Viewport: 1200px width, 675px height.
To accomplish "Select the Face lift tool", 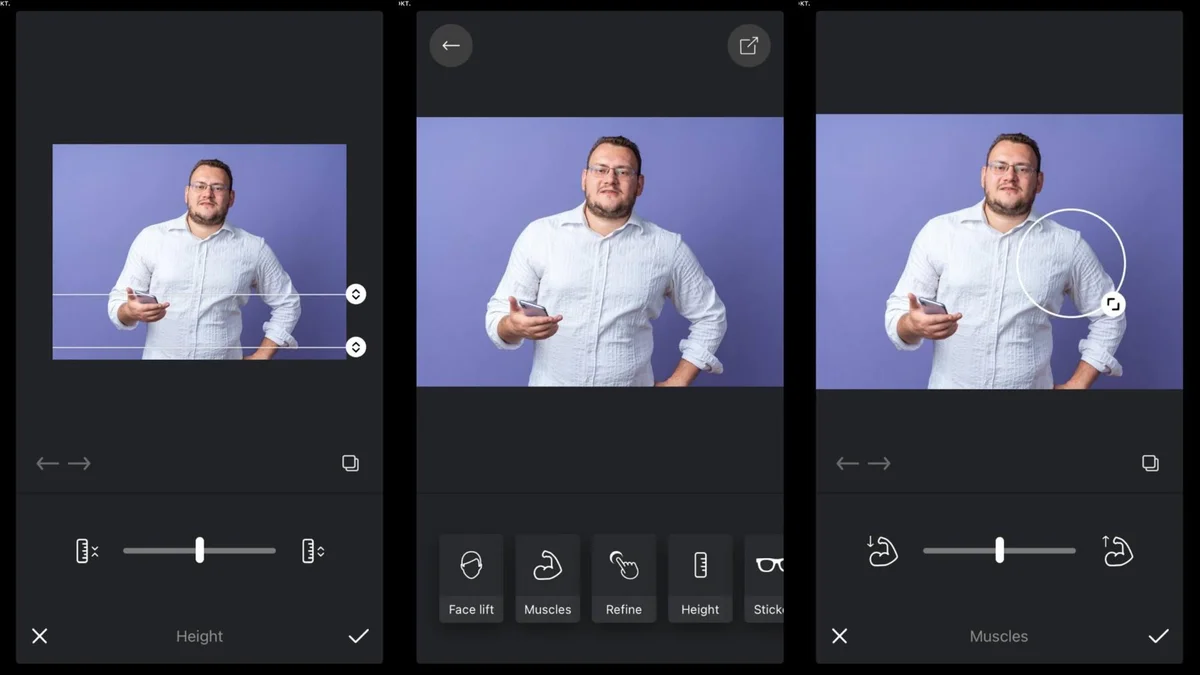I will (x=471, y=578).
